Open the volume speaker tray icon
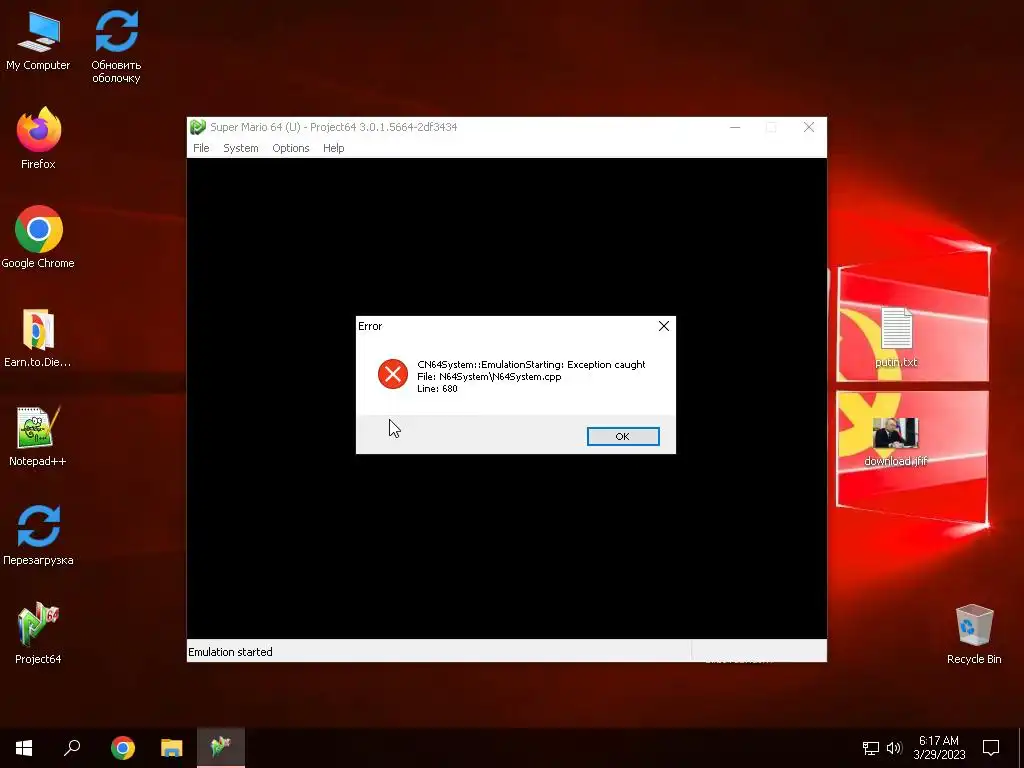The width and height of the screenshot is (1024, 768). [894, 748]
